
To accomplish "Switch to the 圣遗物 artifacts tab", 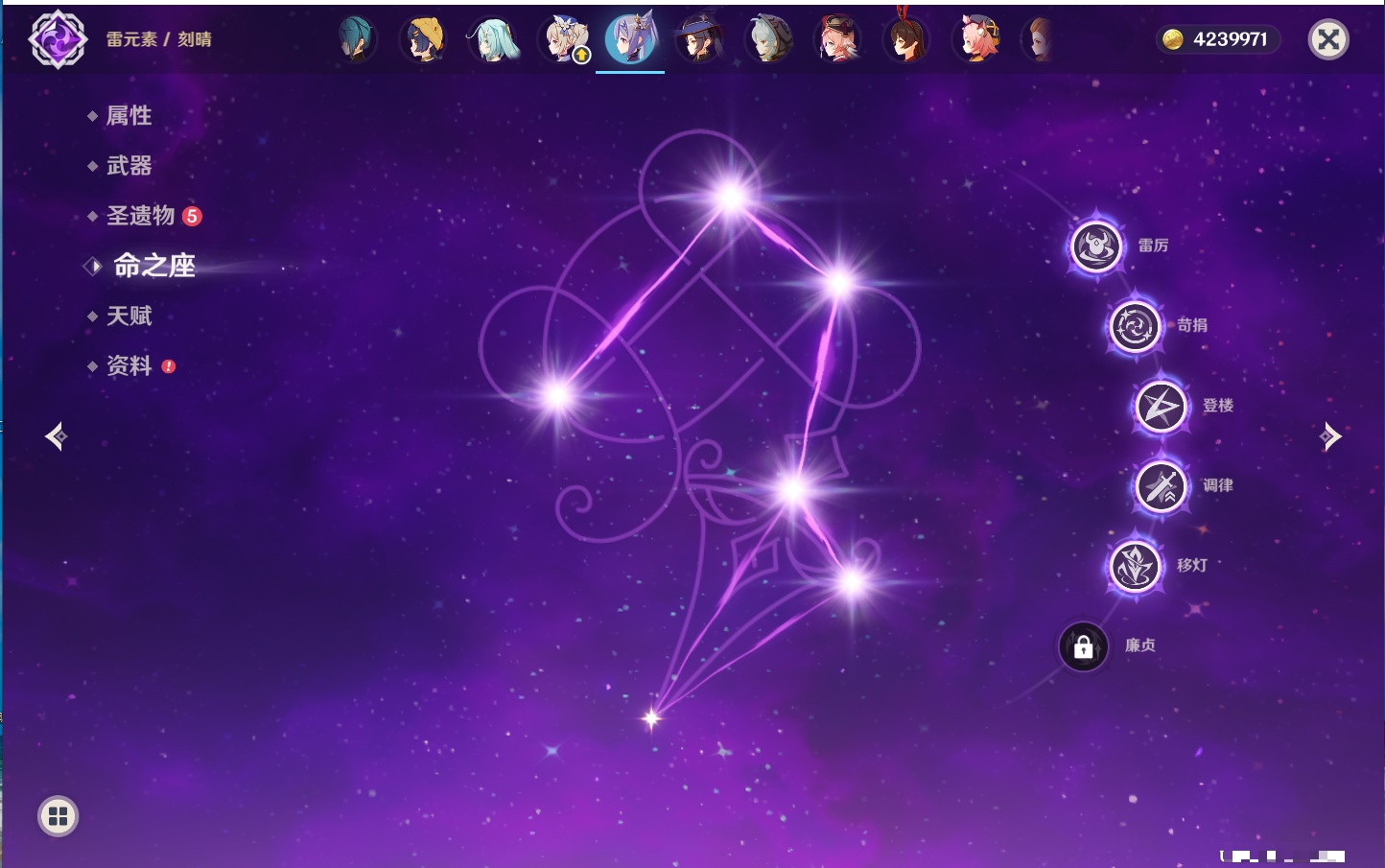I will point(140,216).
